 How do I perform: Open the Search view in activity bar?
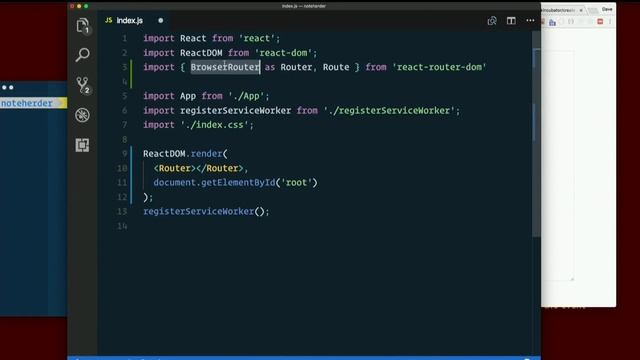coord(82,55)
